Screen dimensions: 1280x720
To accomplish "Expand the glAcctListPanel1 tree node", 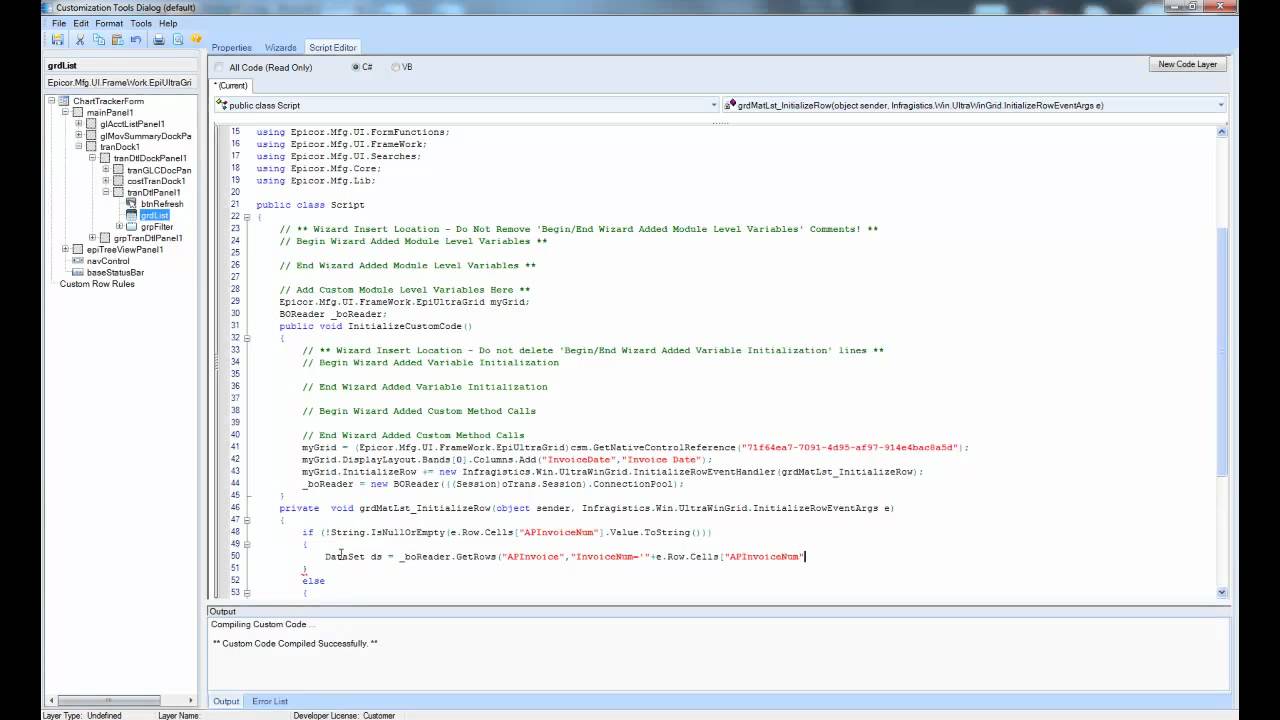I will [79, 124].
